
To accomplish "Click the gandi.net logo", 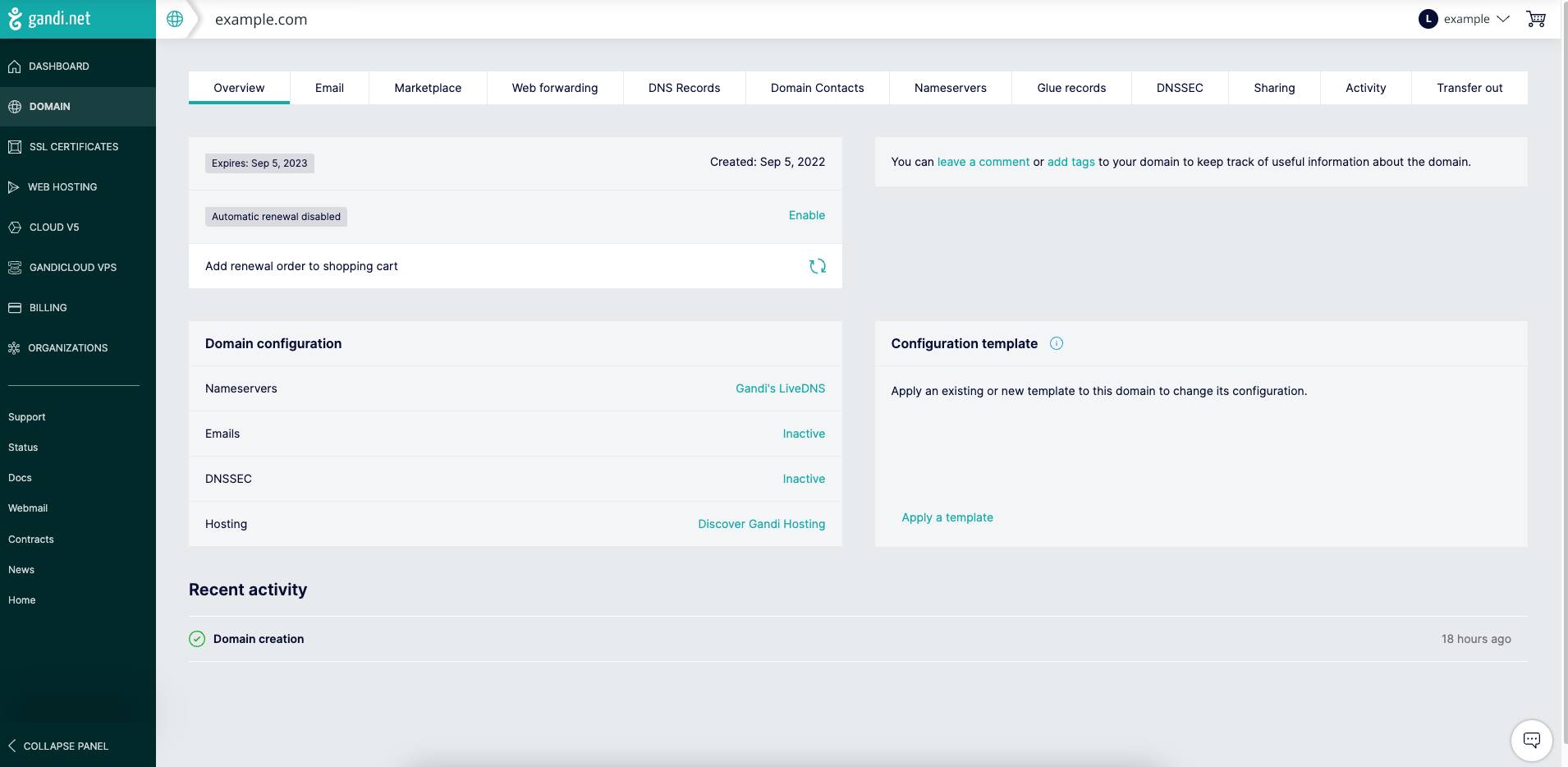I will 49,19.
